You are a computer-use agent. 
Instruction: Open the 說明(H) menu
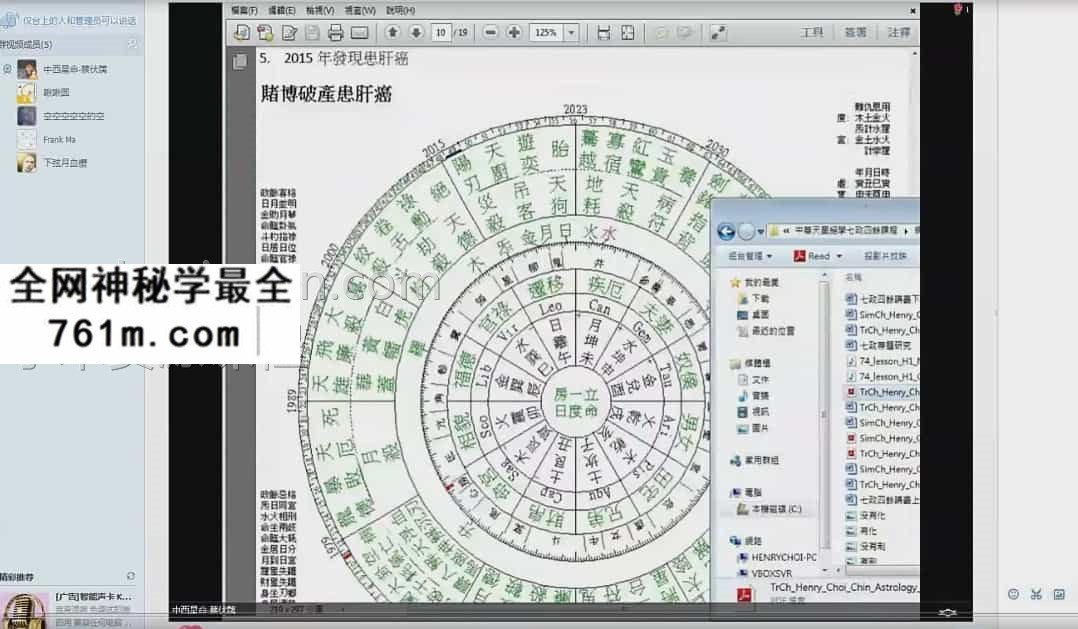tap(400, 10)
